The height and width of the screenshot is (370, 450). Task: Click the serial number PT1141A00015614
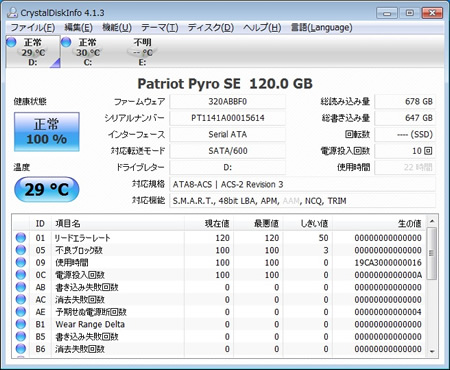[228, 118]
